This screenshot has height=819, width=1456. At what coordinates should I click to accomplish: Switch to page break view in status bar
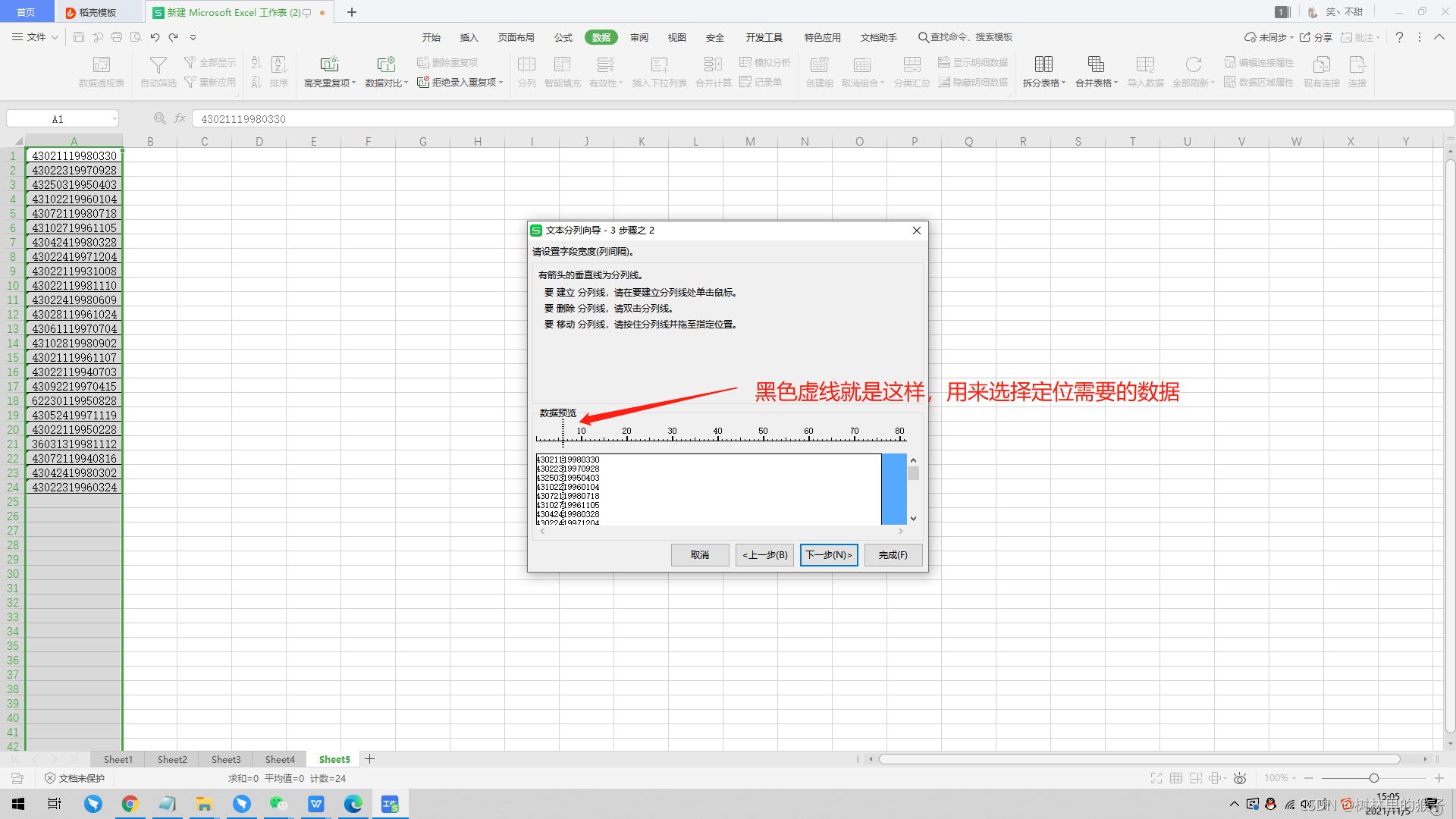(1196, 778)
